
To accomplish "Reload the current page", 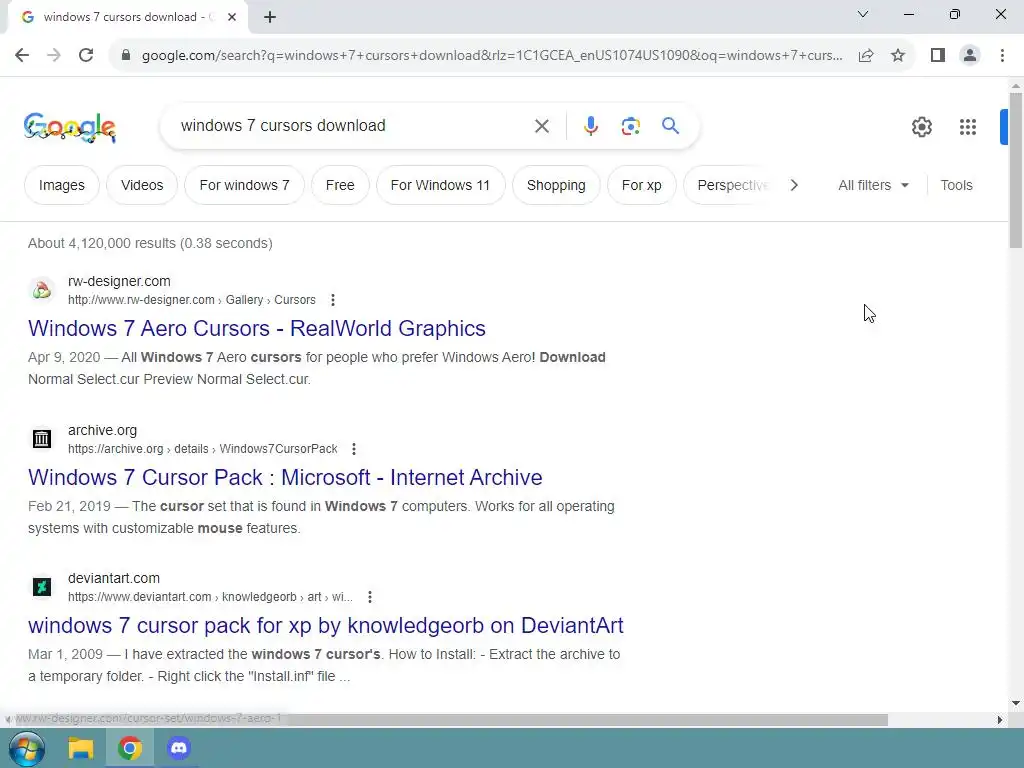I will pyautogui.click(x=86, y=55).
